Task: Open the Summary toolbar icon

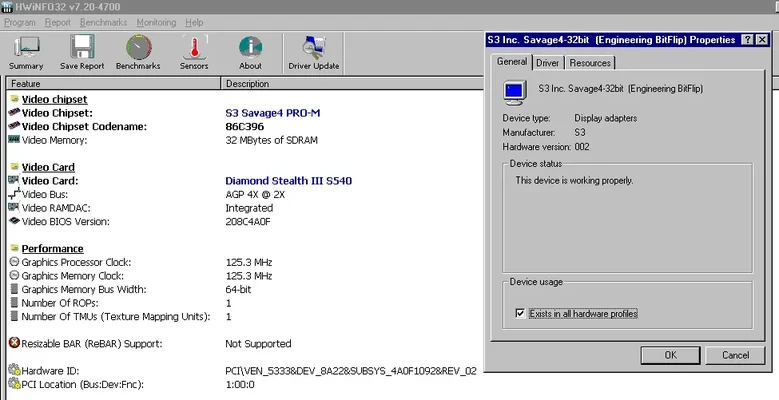Action: tap(26, 50)
